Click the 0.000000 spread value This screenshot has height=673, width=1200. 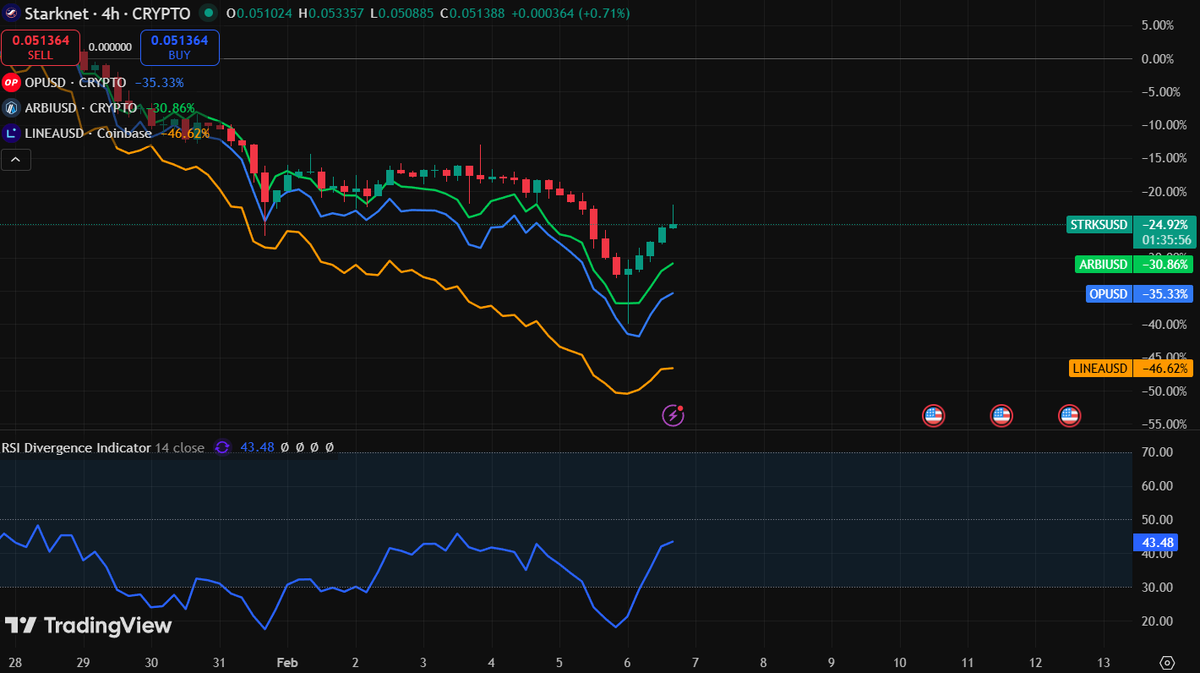click(110, 46)
